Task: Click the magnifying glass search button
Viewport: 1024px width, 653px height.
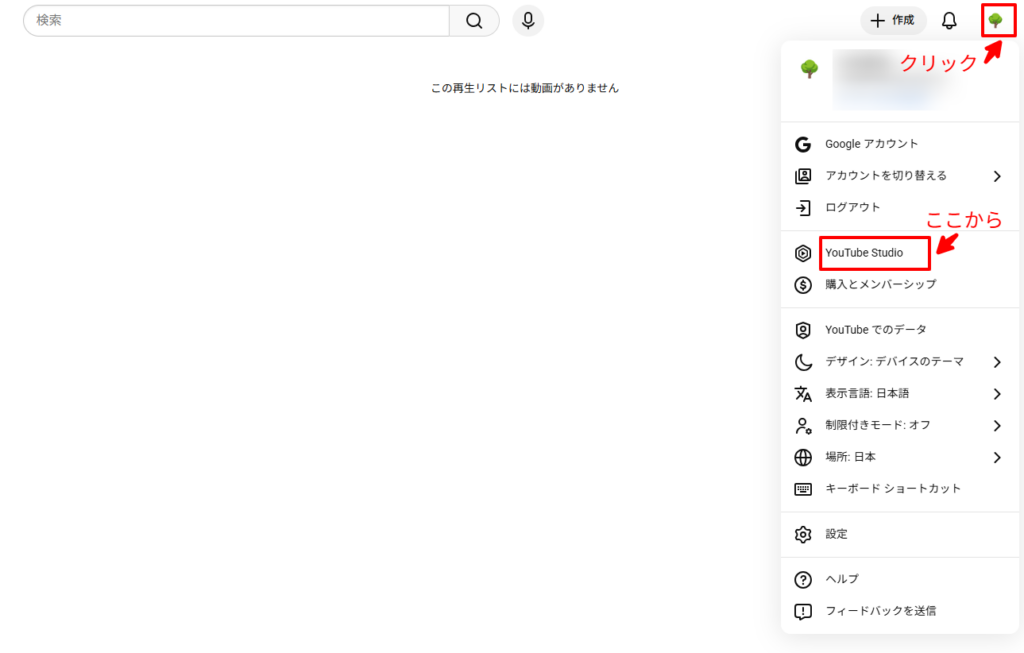Action: 474,21
